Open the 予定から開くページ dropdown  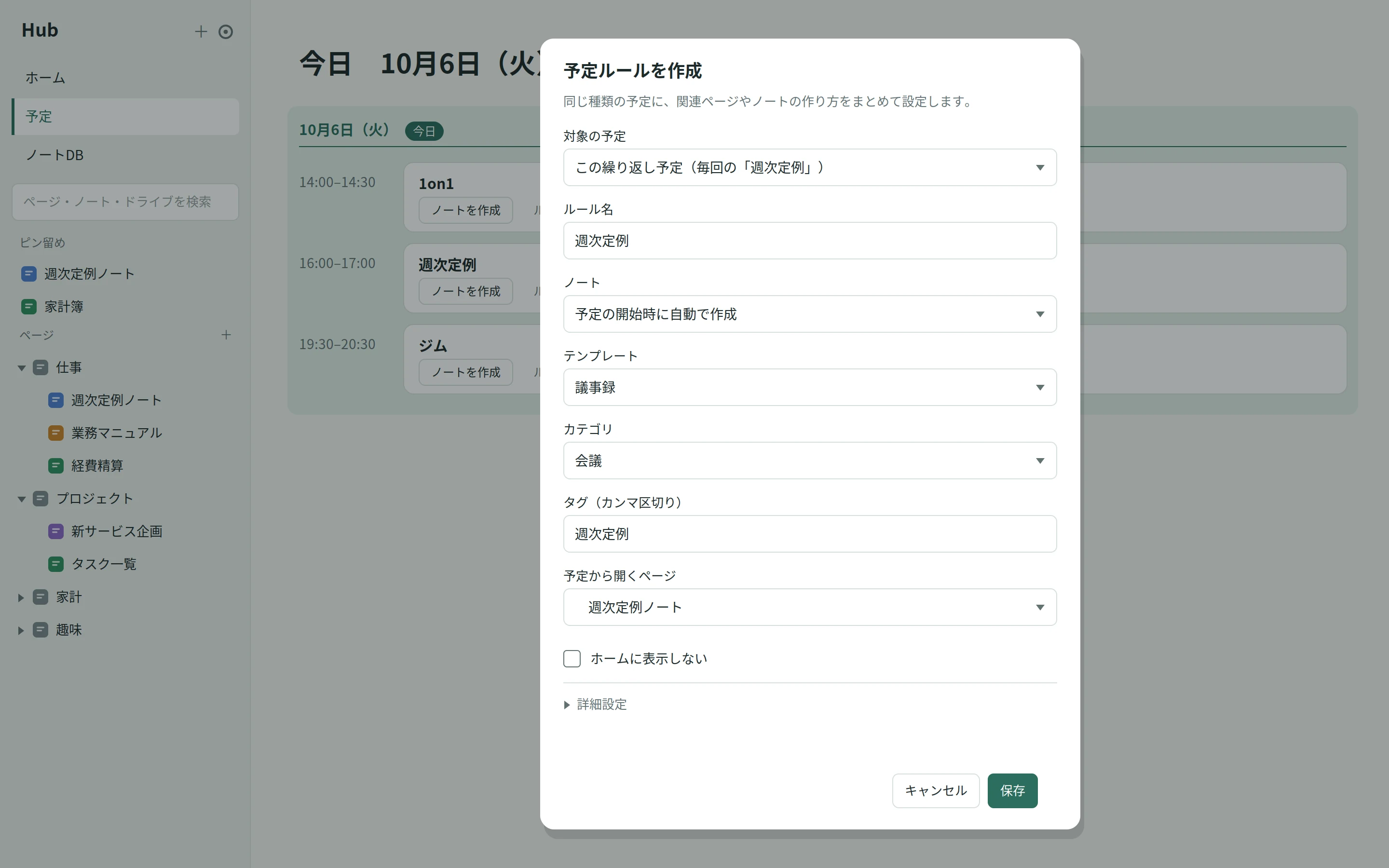click(809, 608)
